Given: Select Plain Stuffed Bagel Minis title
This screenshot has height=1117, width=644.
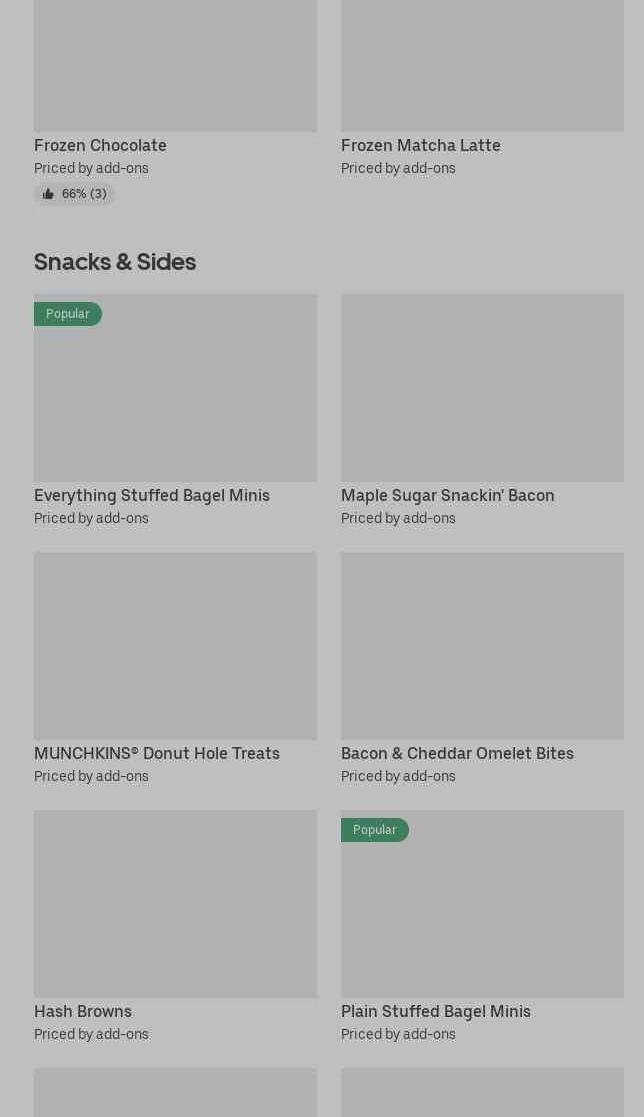Looking at the screenshot, I should tap(436, 1011).
